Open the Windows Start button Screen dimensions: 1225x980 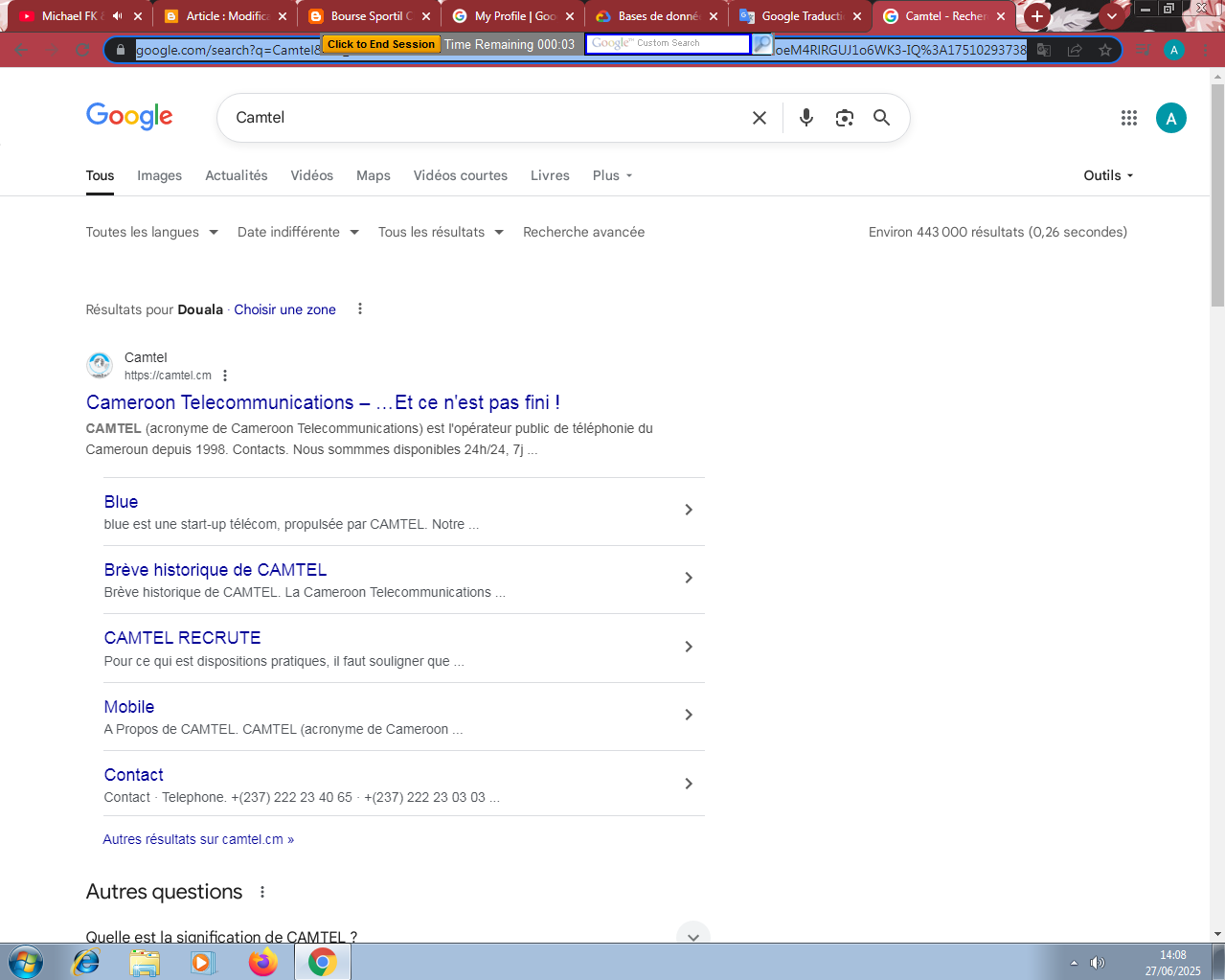[x=26, y=962]
